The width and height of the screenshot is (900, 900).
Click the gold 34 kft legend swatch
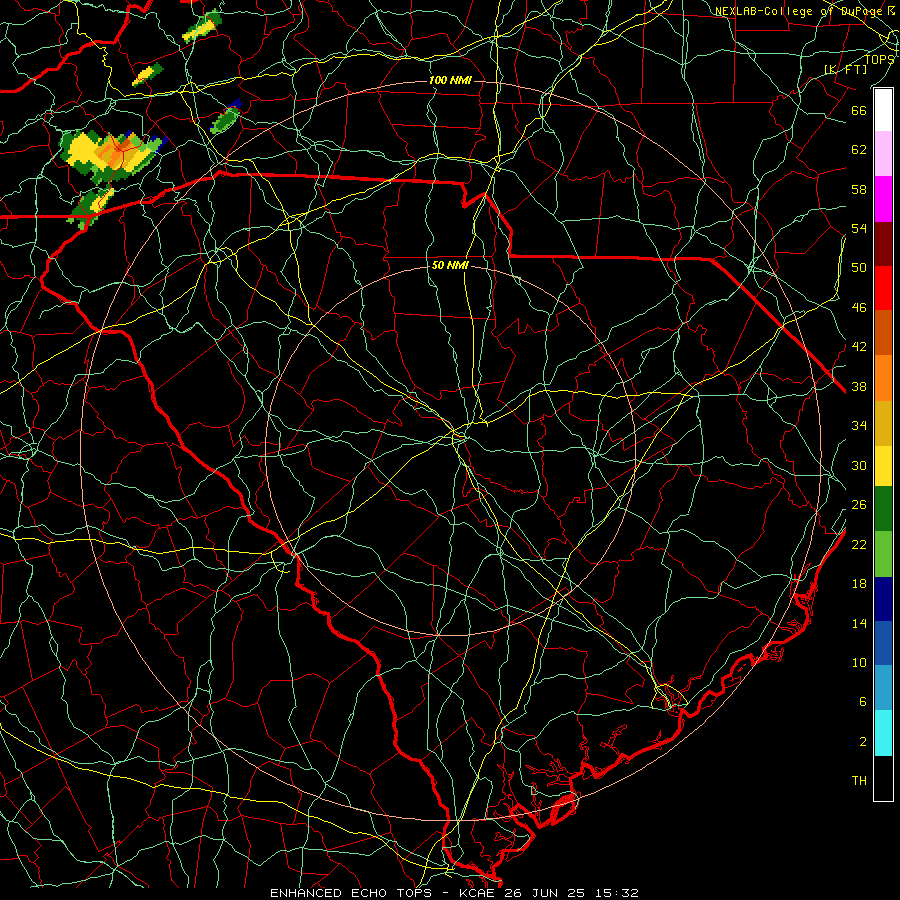883,422
